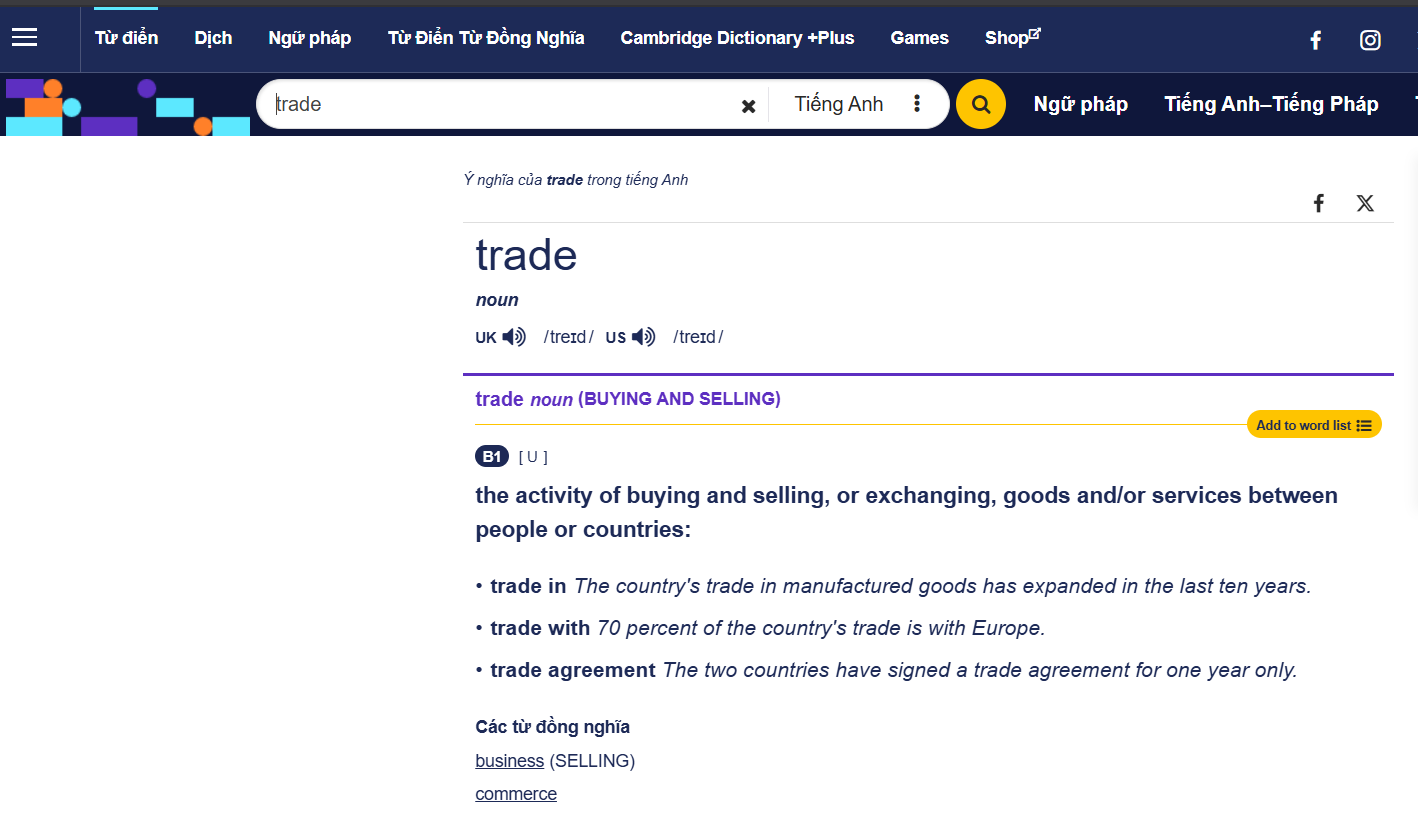
Task: Open the Tiếng Anh language selector
Action: (838, 104)
